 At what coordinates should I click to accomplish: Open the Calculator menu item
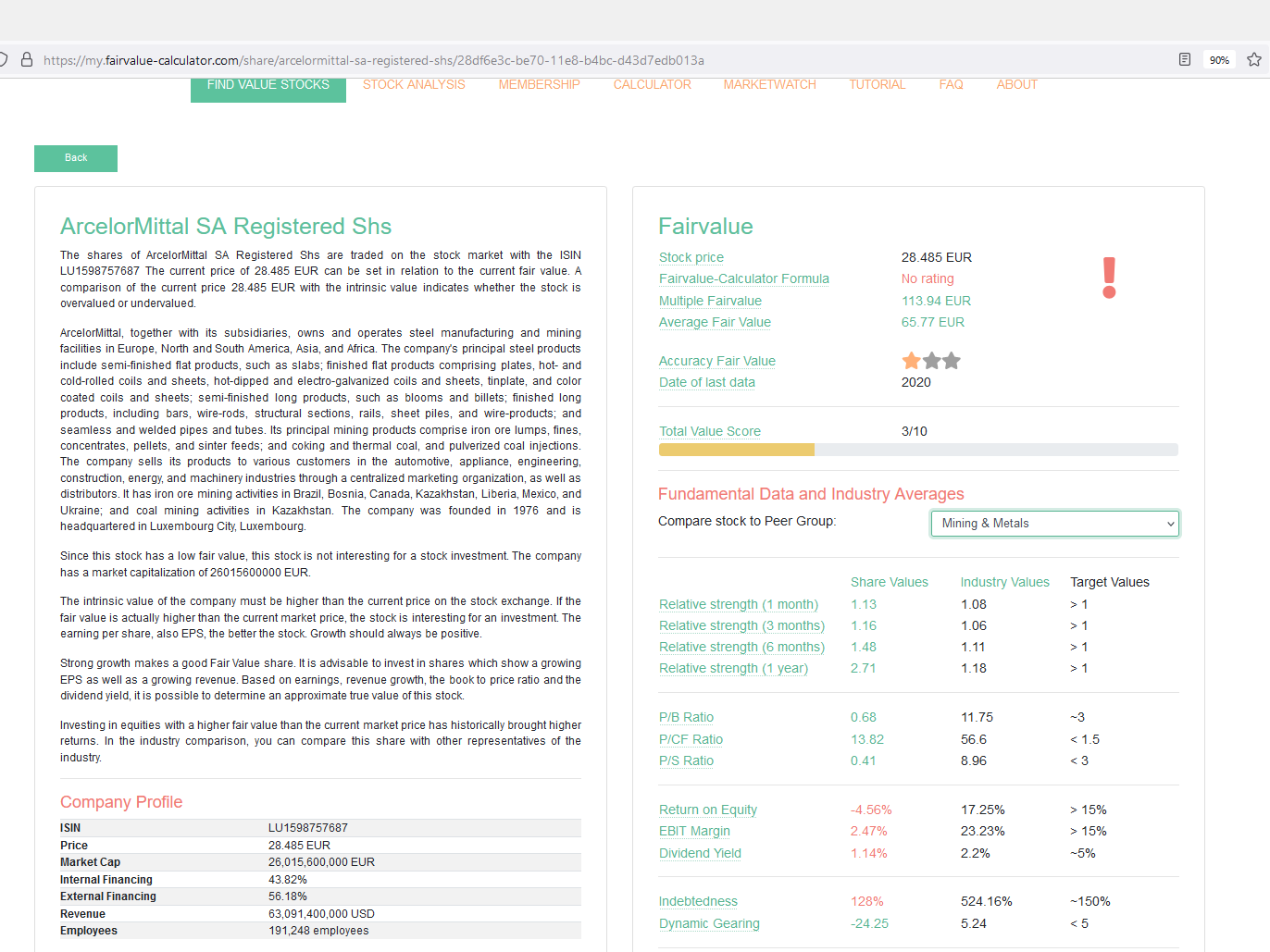point(653,85)
